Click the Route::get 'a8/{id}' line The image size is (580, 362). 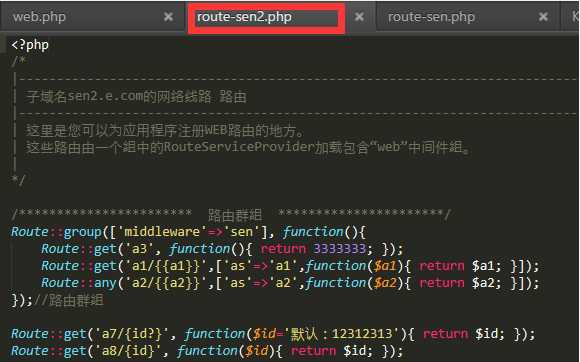tap(207, 351)
